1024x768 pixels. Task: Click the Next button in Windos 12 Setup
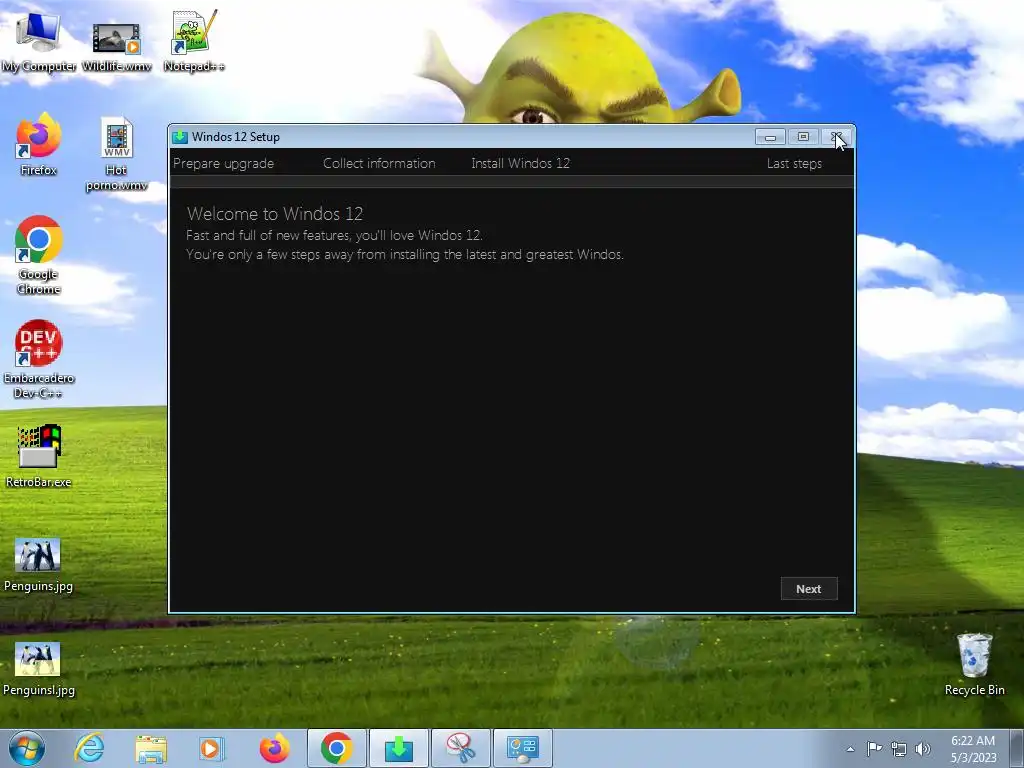tap(808, 588)
